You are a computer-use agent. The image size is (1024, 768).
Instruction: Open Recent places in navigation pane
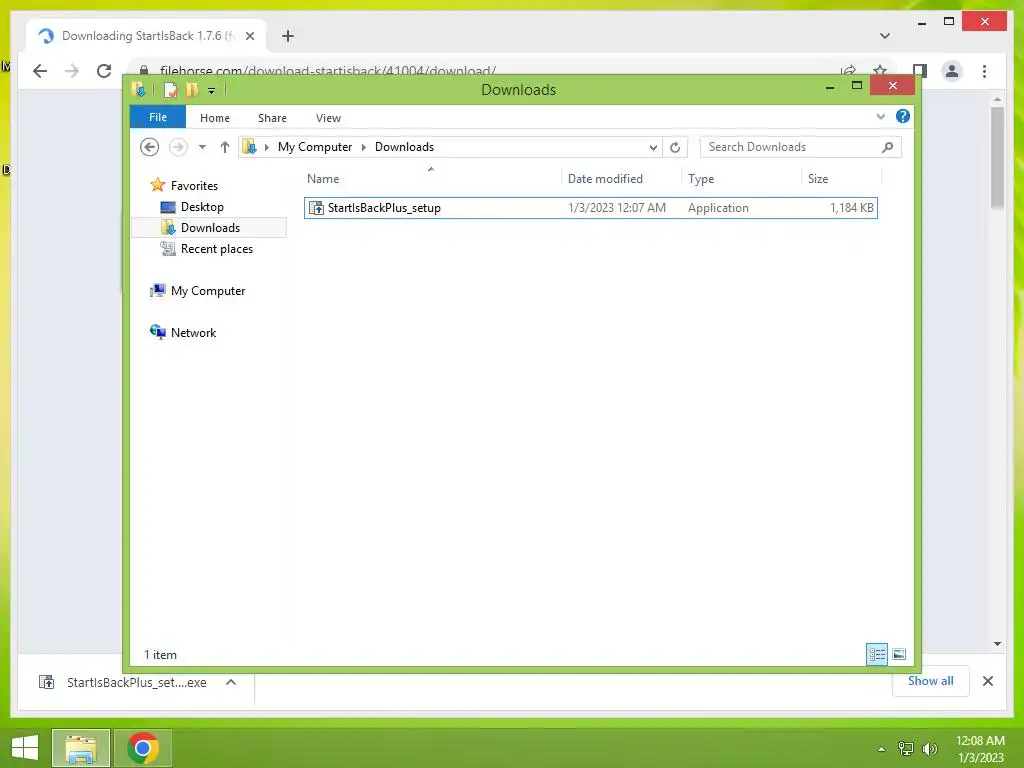point(216,249)
